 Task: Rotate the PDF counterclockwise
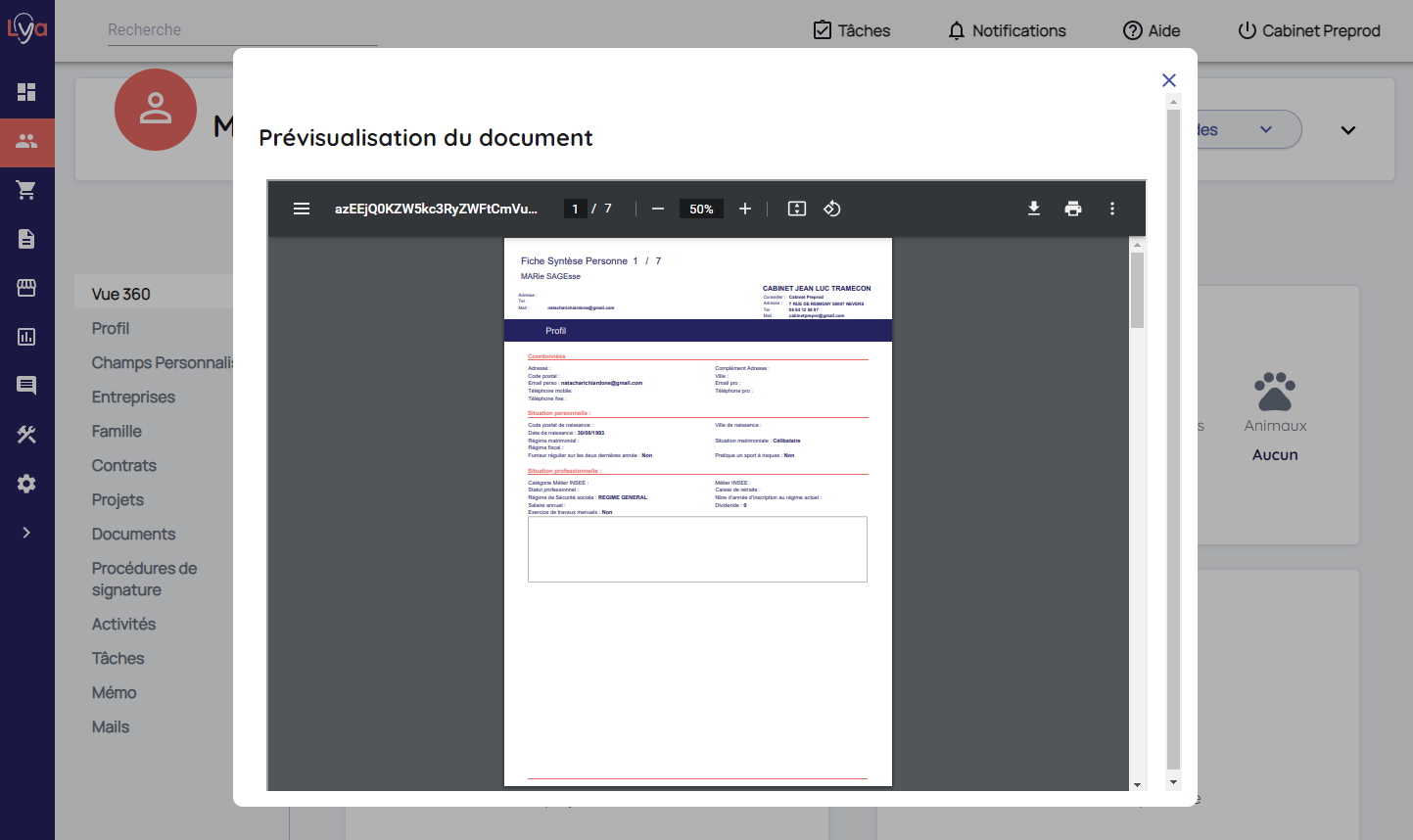click(832, 209)
